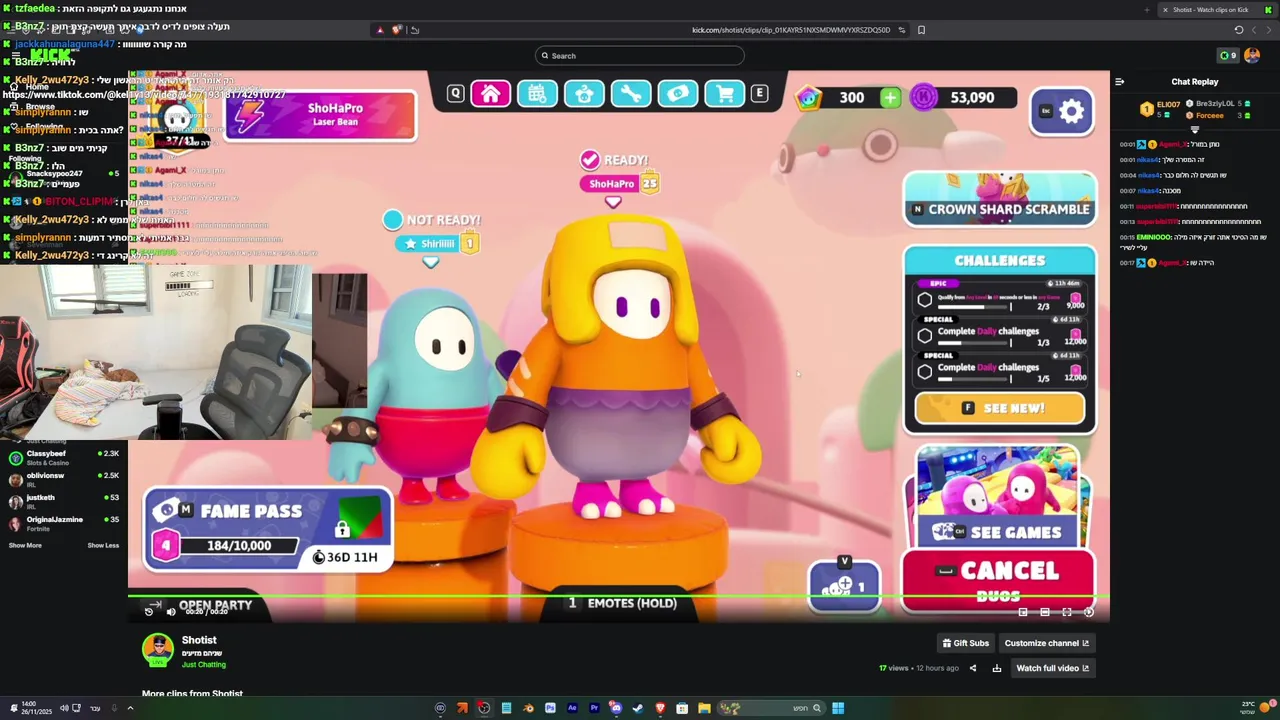The width and height of the screenshot is (1280, 720).
Task: Open the OriginalJazmine recommended channel
Action: (x=64, y=523)
